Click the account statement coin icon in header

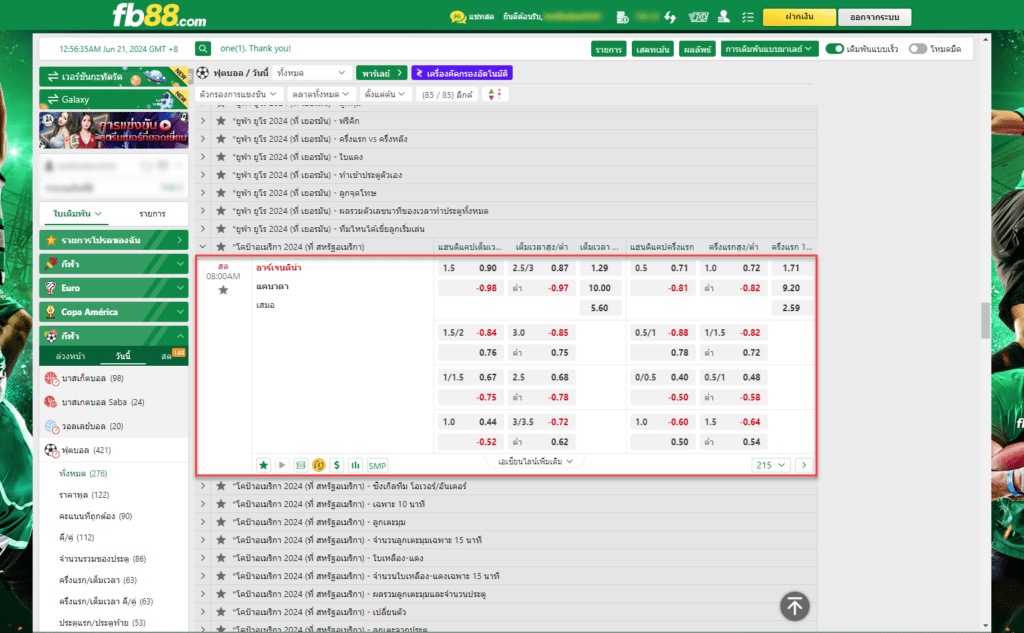pos(622,17)
